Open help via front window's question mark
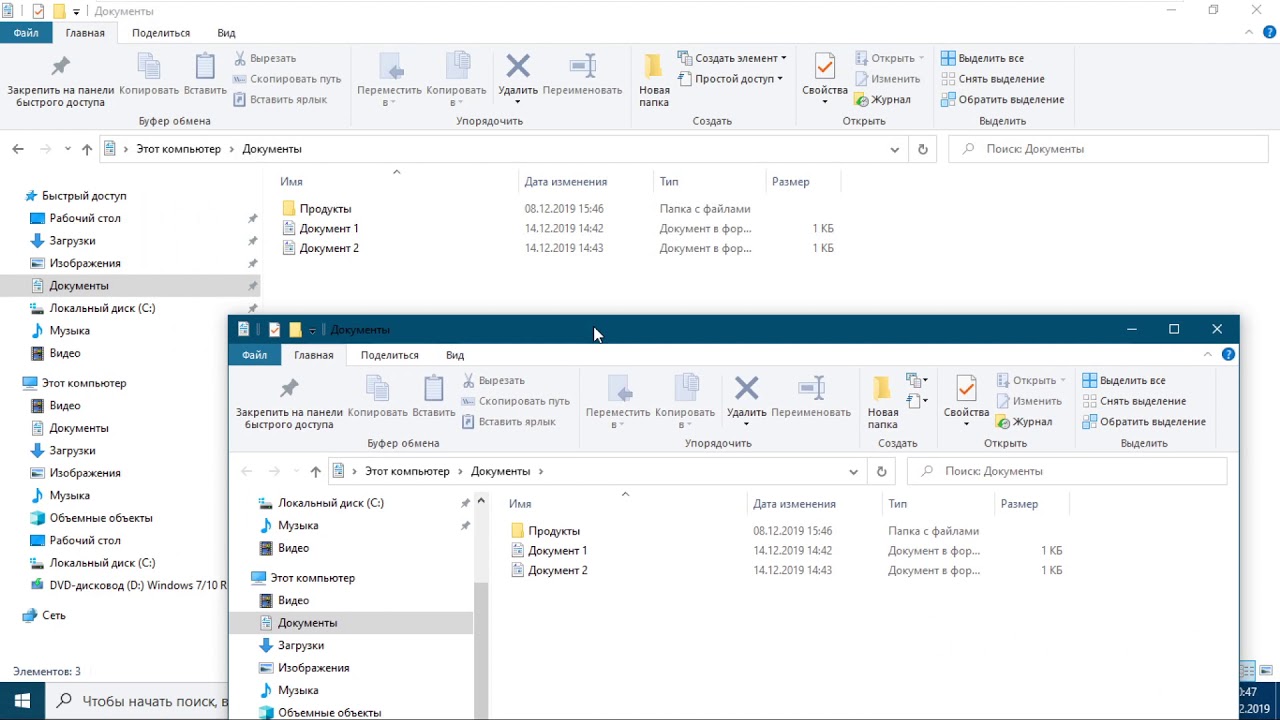This screenshot has height=720, width=1280. coord(1229,355)
